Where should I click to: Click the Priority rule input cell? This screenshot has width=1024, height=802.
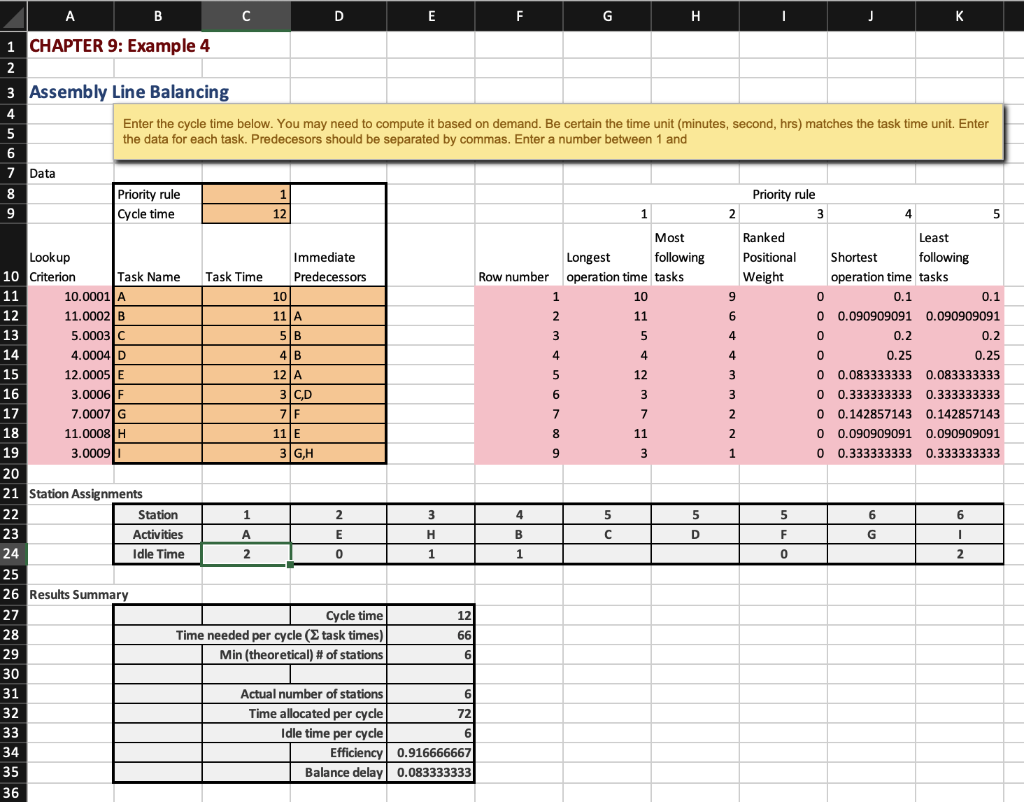[x=245, y=193]
